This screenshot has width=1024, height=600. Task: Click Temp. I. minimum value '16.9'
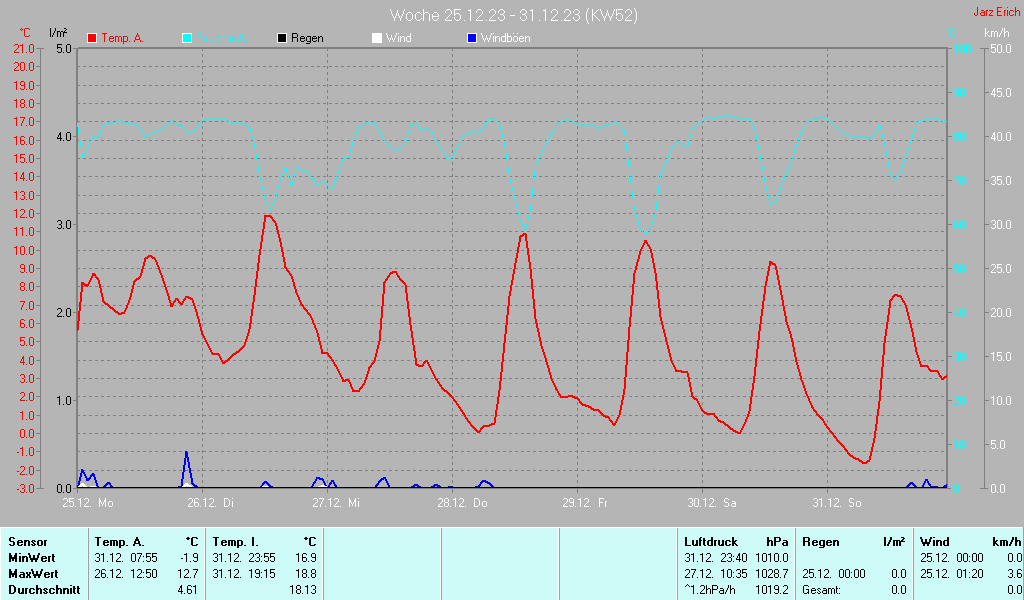point(306,558)
